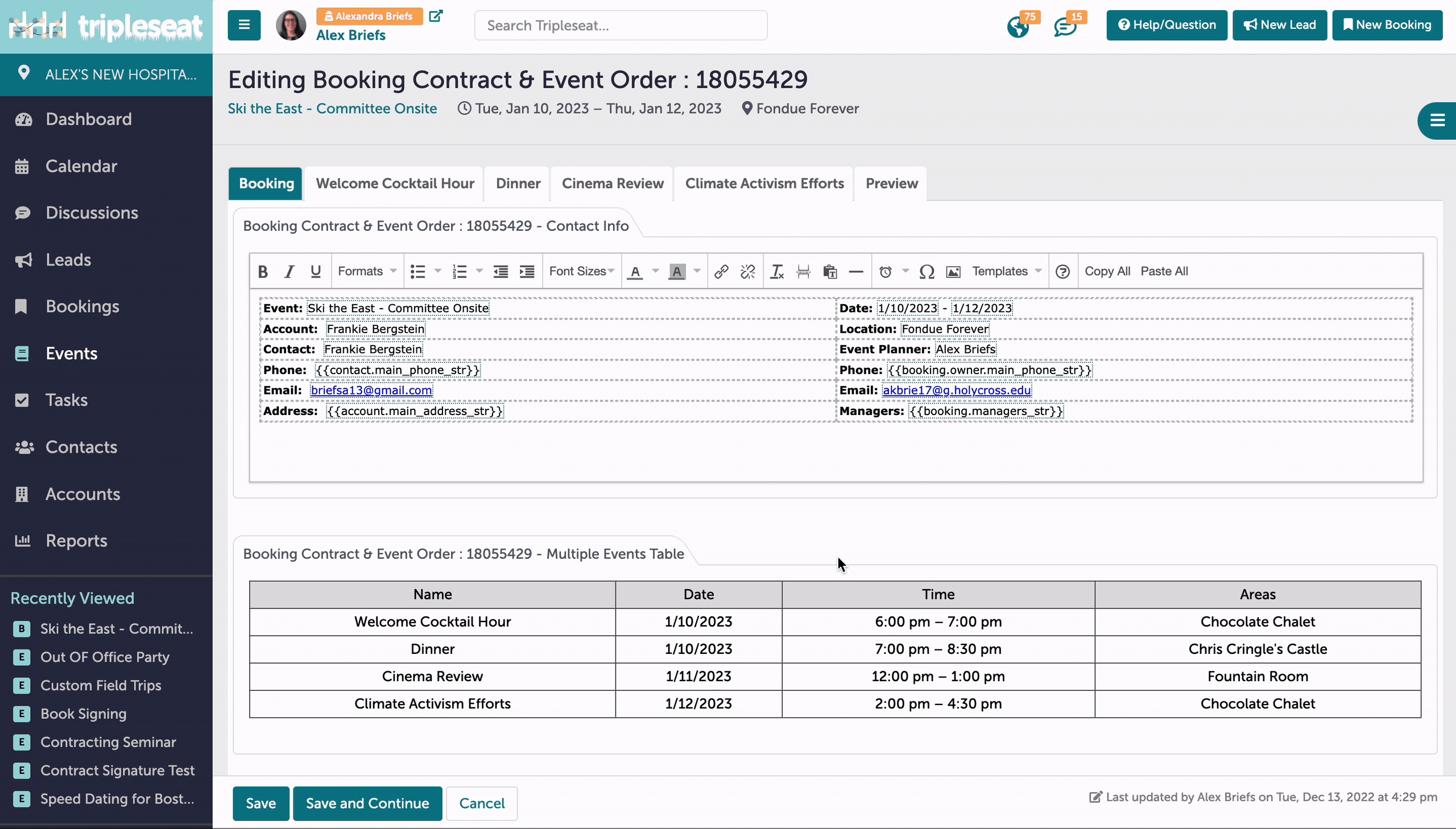Apply the background highlight color button
Screen dimensions: 1456x829
[x=676, y=272]
